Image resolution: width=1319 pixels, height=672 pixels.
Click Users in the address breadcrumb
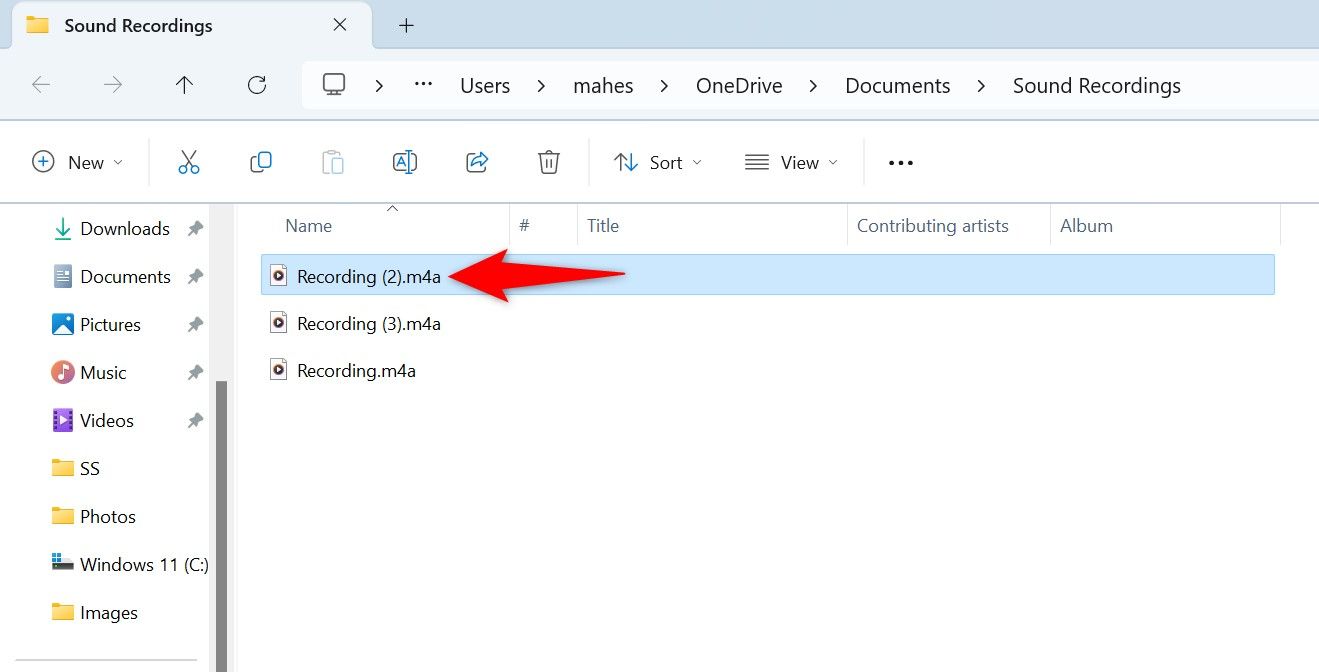(485, 86)
